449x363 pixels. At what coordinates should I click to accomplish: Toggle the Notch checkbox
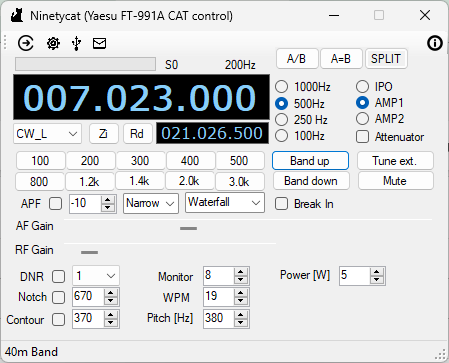click(58, 297)
